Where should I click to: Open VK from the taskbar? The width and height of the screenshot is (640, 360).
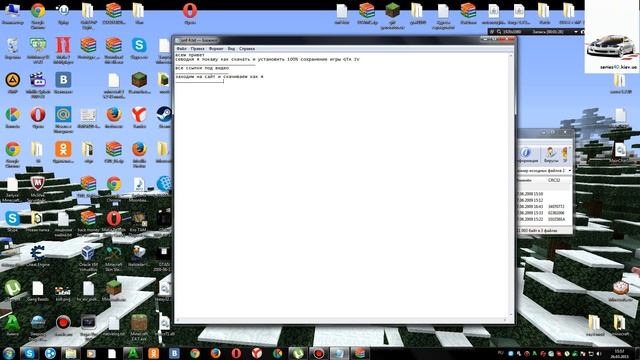(x=174, y=353)
